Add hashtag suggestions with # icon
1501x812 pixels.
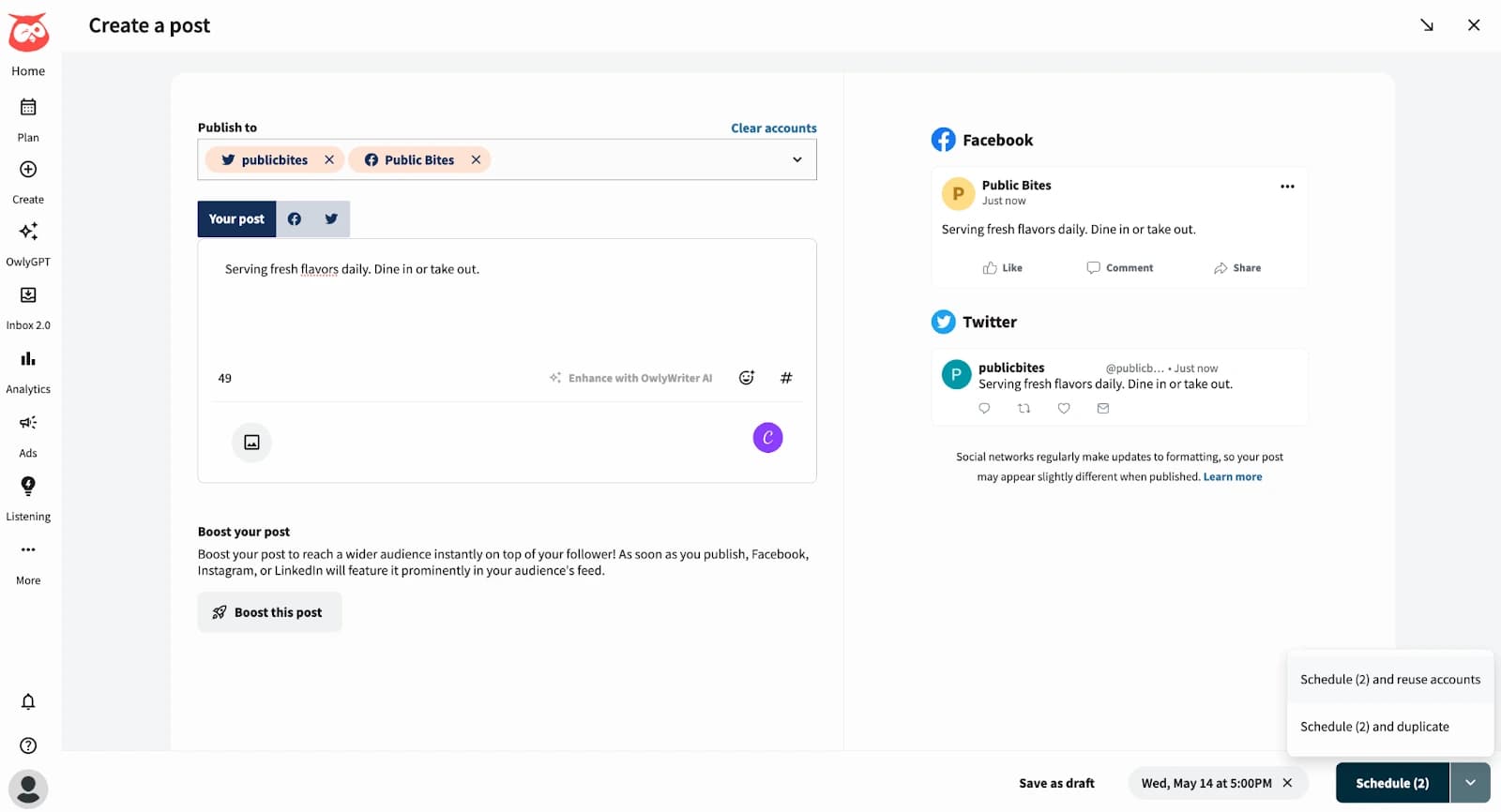click(x=786, y=378)
